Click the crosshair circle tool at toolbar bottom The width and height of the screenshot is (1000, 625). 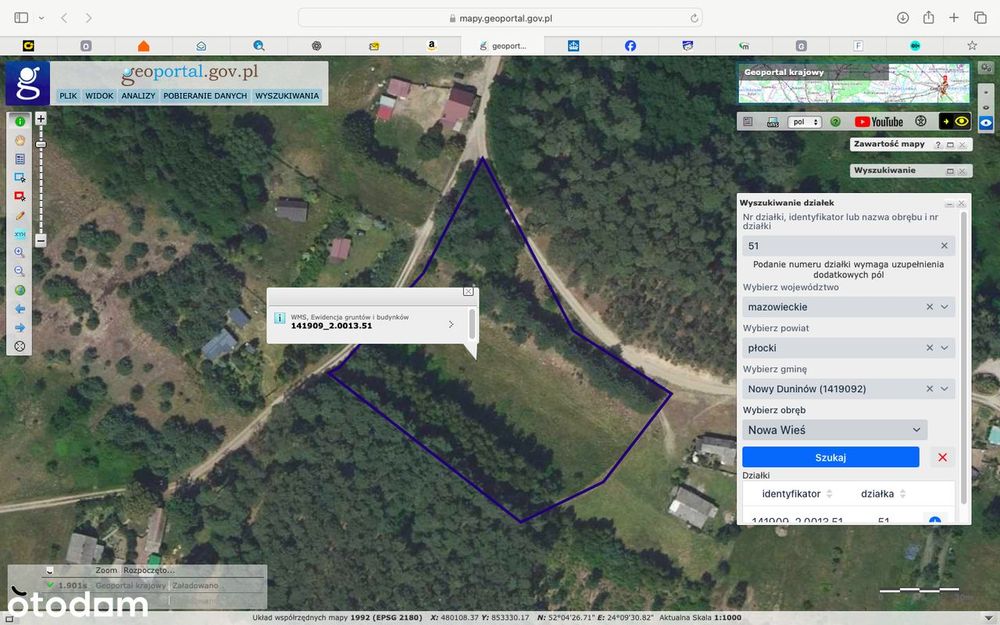pos(20,346)
